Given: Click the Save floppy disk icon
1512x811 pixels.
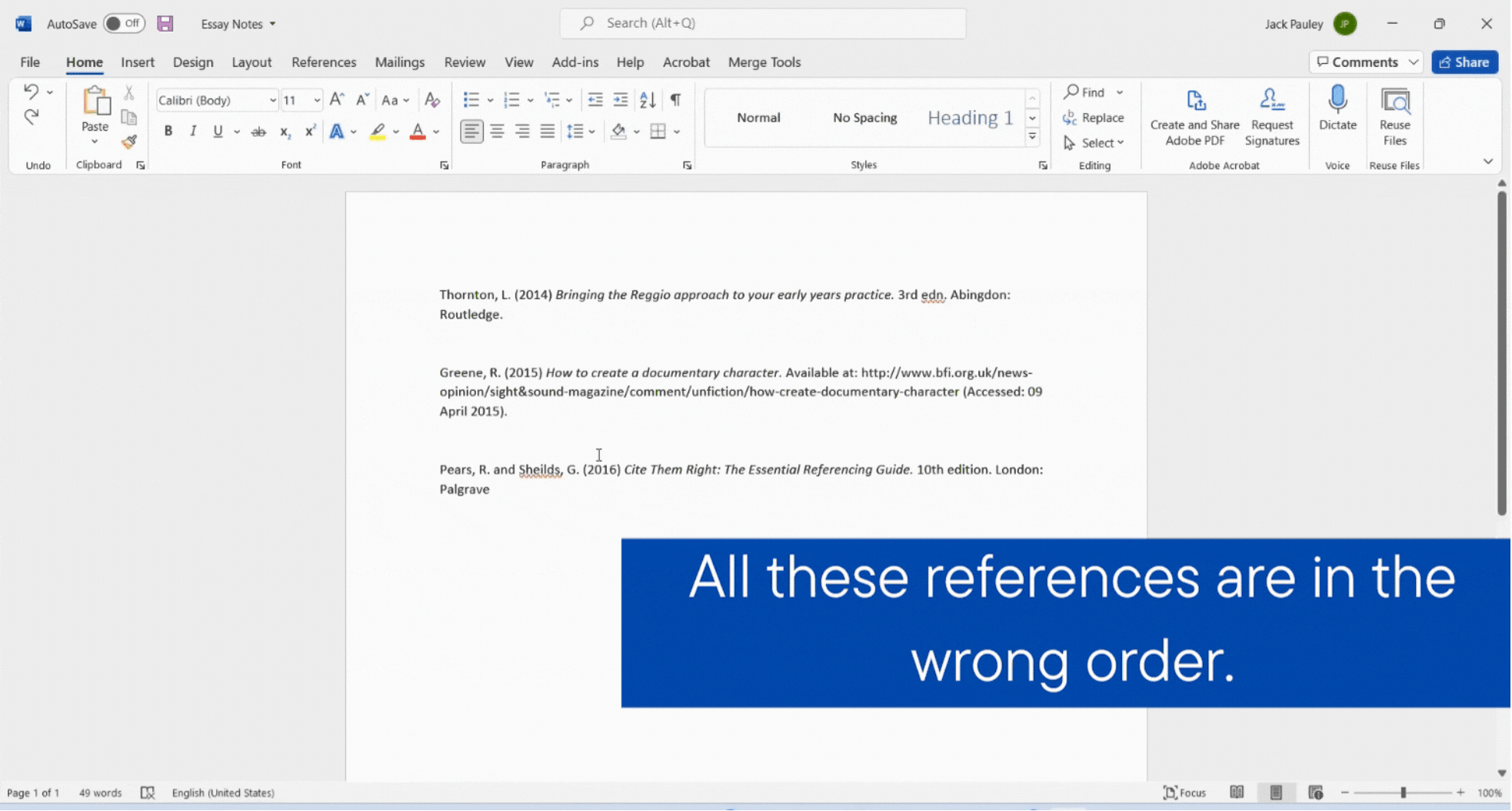Looking at the screenshot, I should 165,24.
